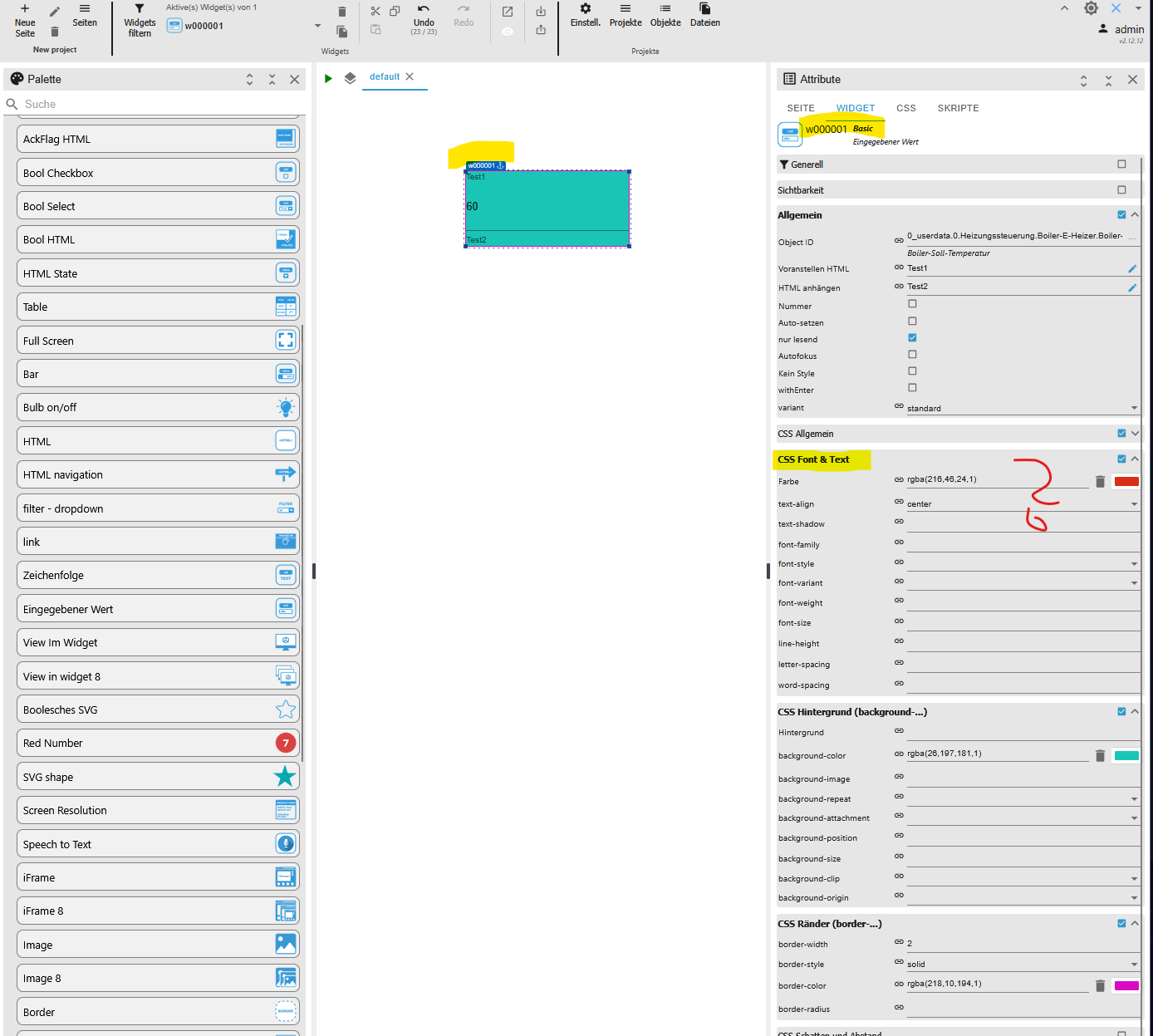
Task: Edit Voranstellen HTML with pencil icon
Action: [x=1131, y=269]
